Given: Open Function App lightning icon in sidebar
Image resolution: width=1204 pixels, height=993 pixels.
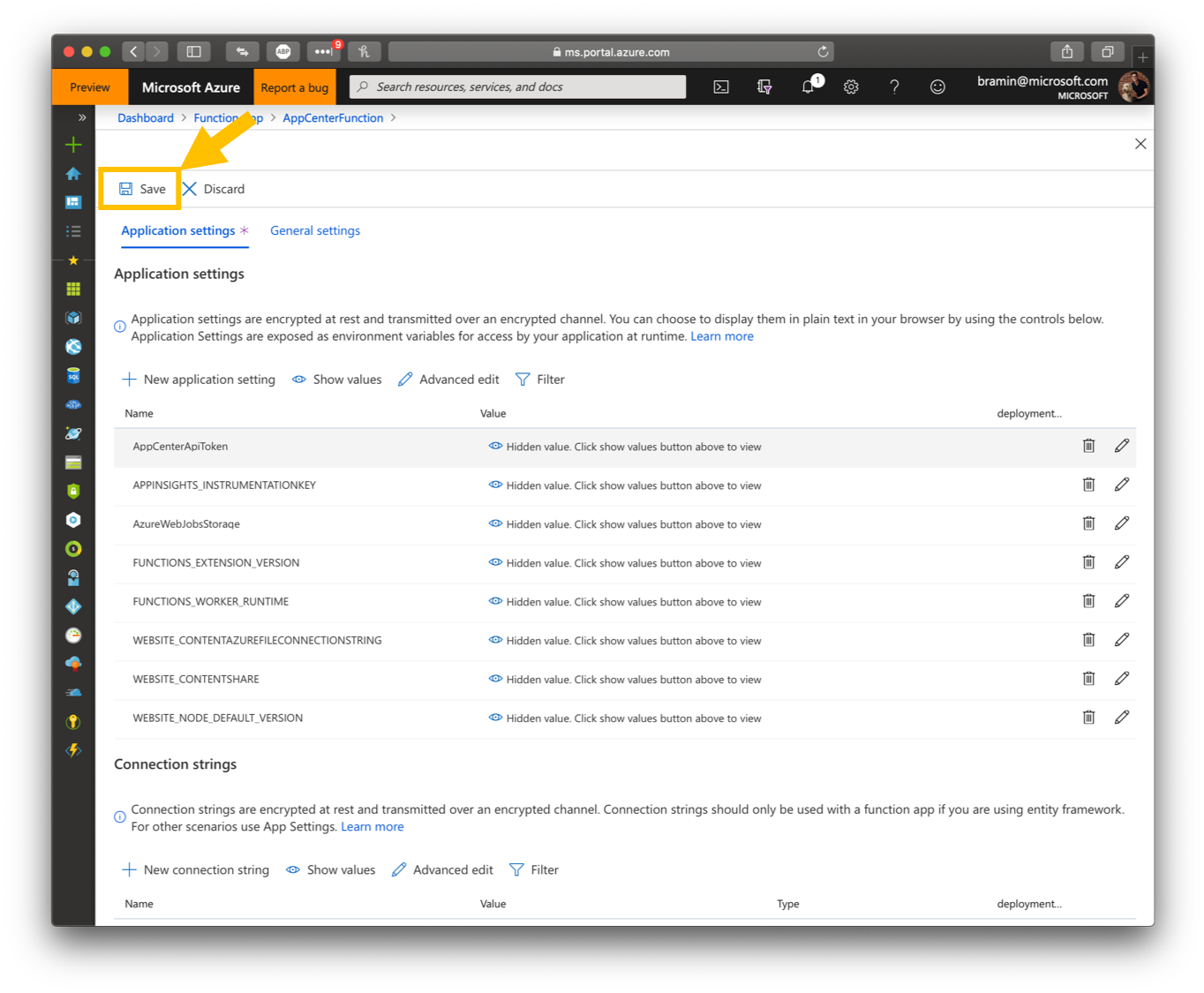Looking at the screenshot, I should (73, 750).
